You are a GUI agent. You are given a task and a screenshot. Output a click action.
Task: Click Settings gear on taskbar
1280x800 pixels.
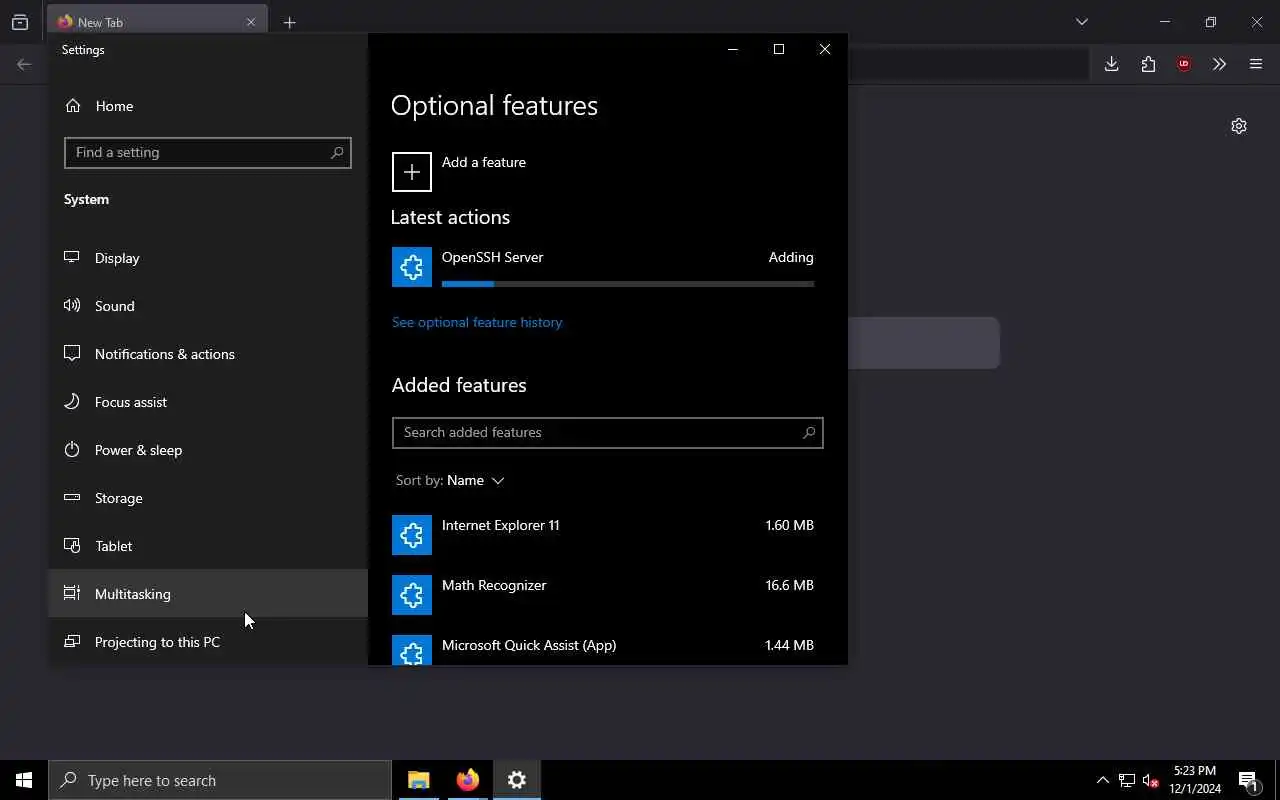[x=517, y=780]
